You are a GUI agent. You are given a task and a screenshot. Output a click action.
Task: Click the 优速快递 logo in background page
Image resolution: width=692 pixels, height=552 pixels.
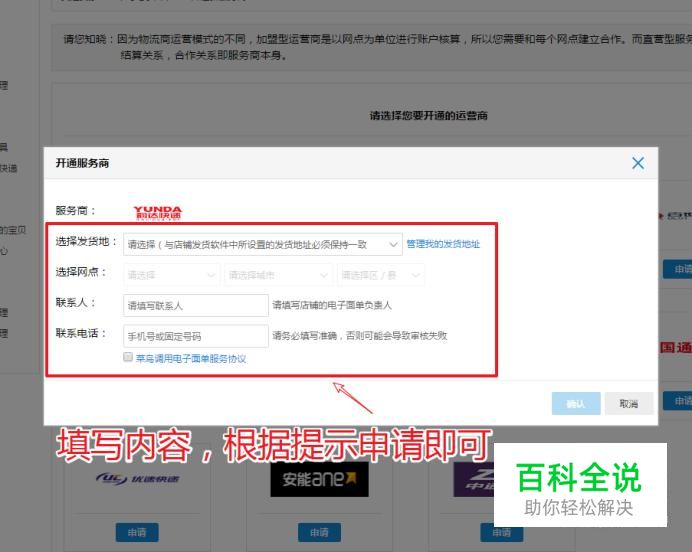(x=138, y=479)
